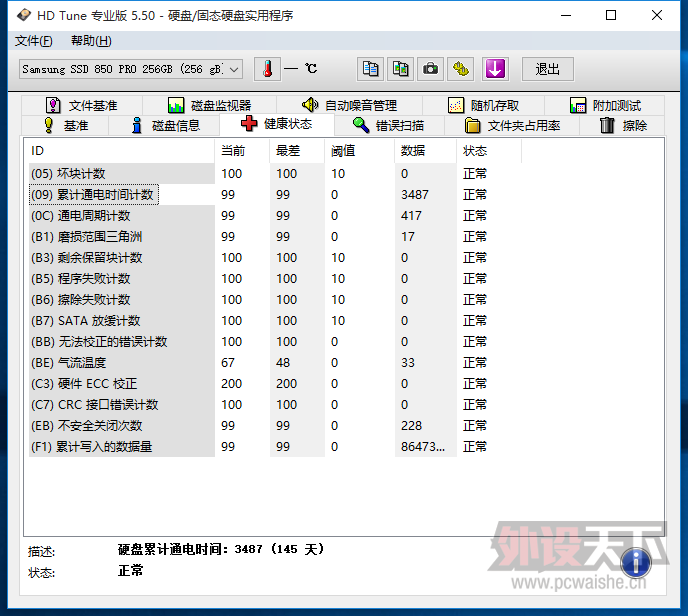Click the HD Tune title bar app icon

pyautogui.click(x=24, y=15)
